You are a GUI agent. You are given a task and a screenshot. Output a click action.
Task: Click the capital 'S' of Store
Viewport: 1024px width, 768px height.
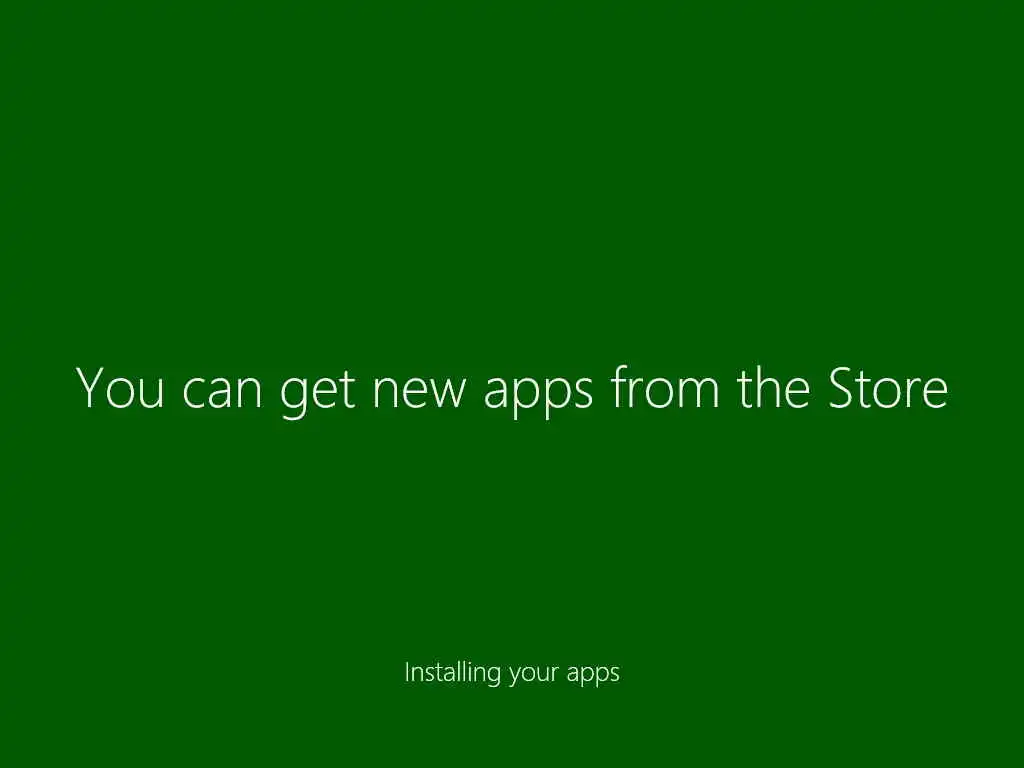[842, 388]
